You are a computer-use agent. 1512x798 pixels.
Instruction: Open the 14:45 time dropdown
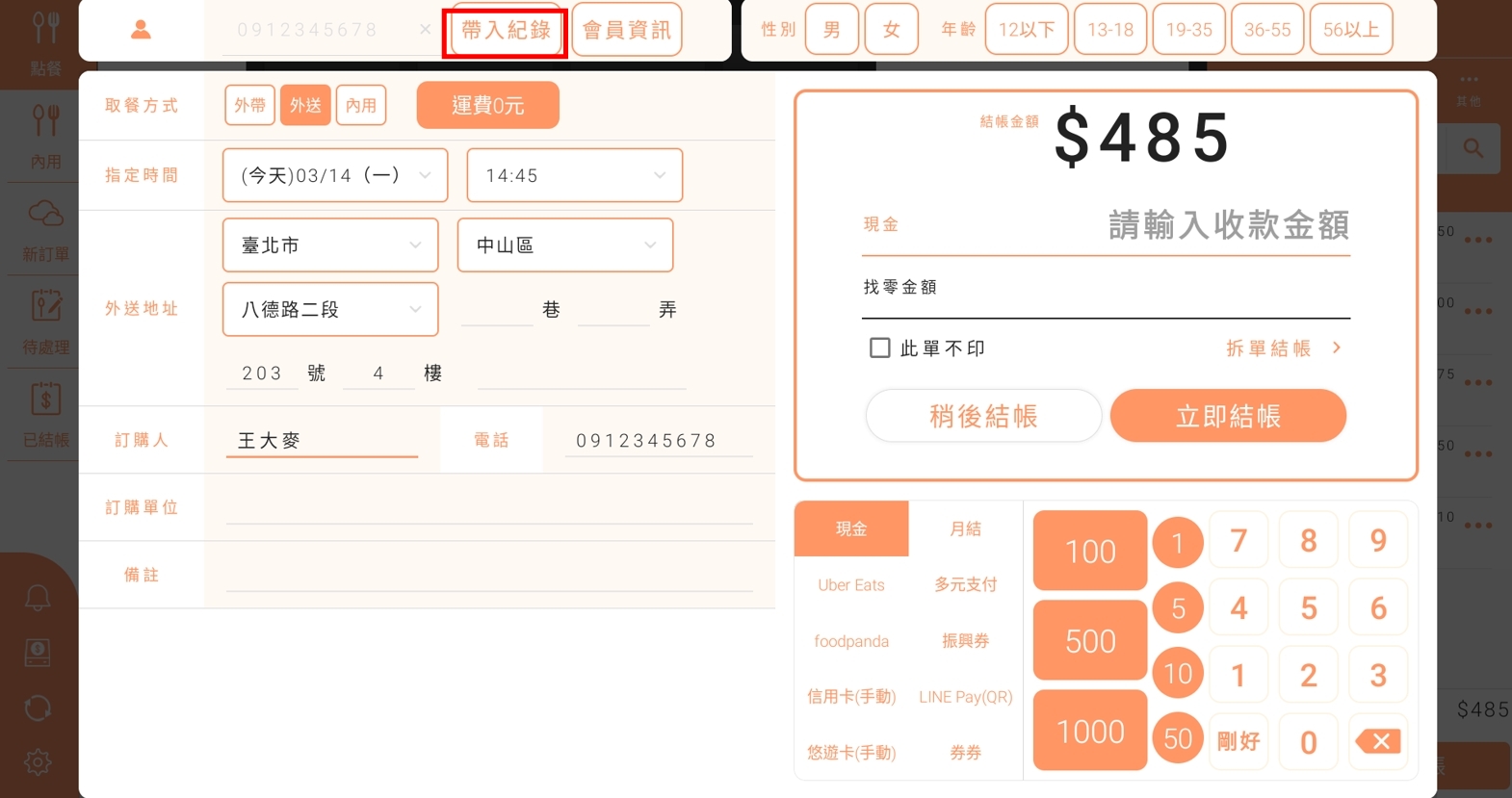[x=574, y=175]
